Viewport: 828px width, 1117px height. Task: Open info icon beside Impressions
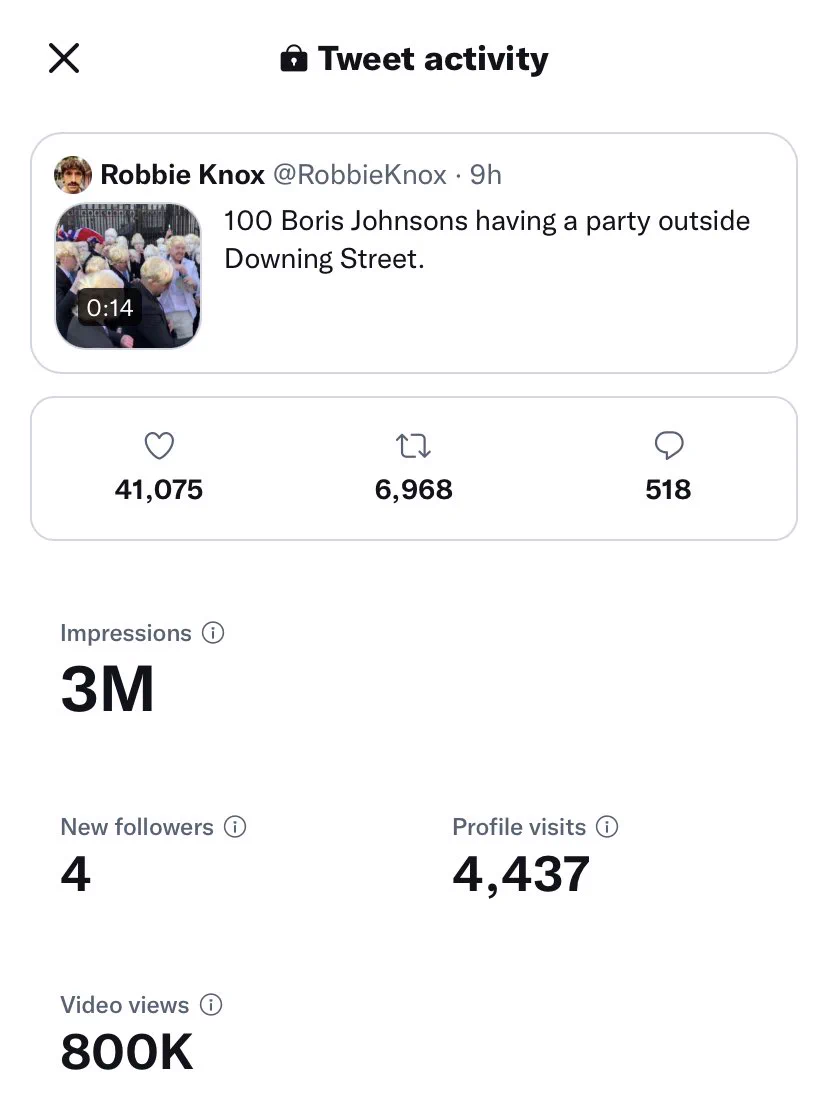coord(213,633)
